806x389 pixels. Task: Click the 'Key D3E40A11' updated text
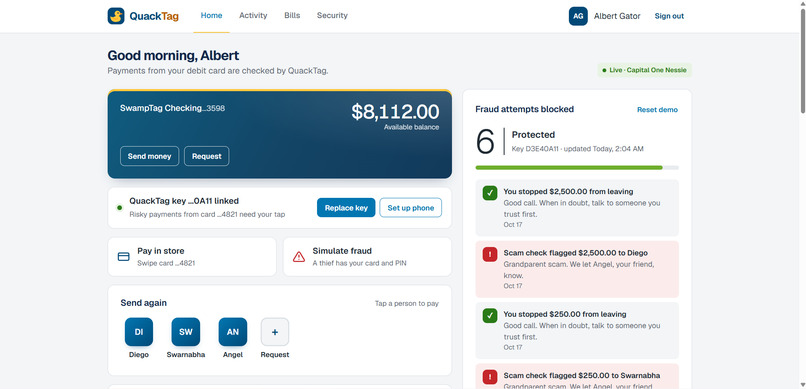point(577,149)
